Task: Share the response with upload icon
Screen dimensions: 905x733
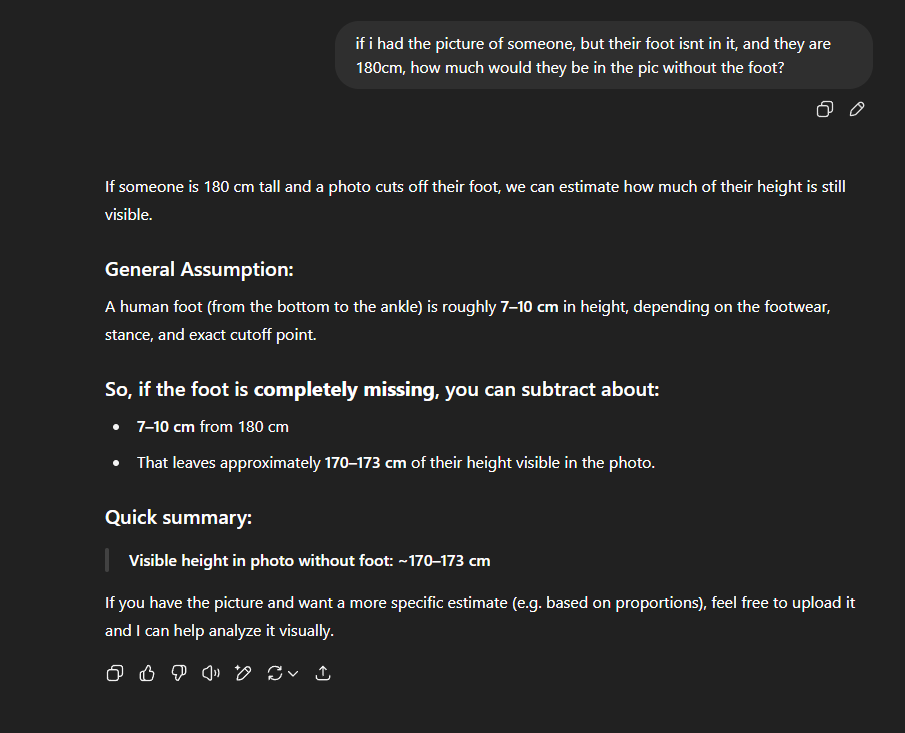Action: coord(323,673)
